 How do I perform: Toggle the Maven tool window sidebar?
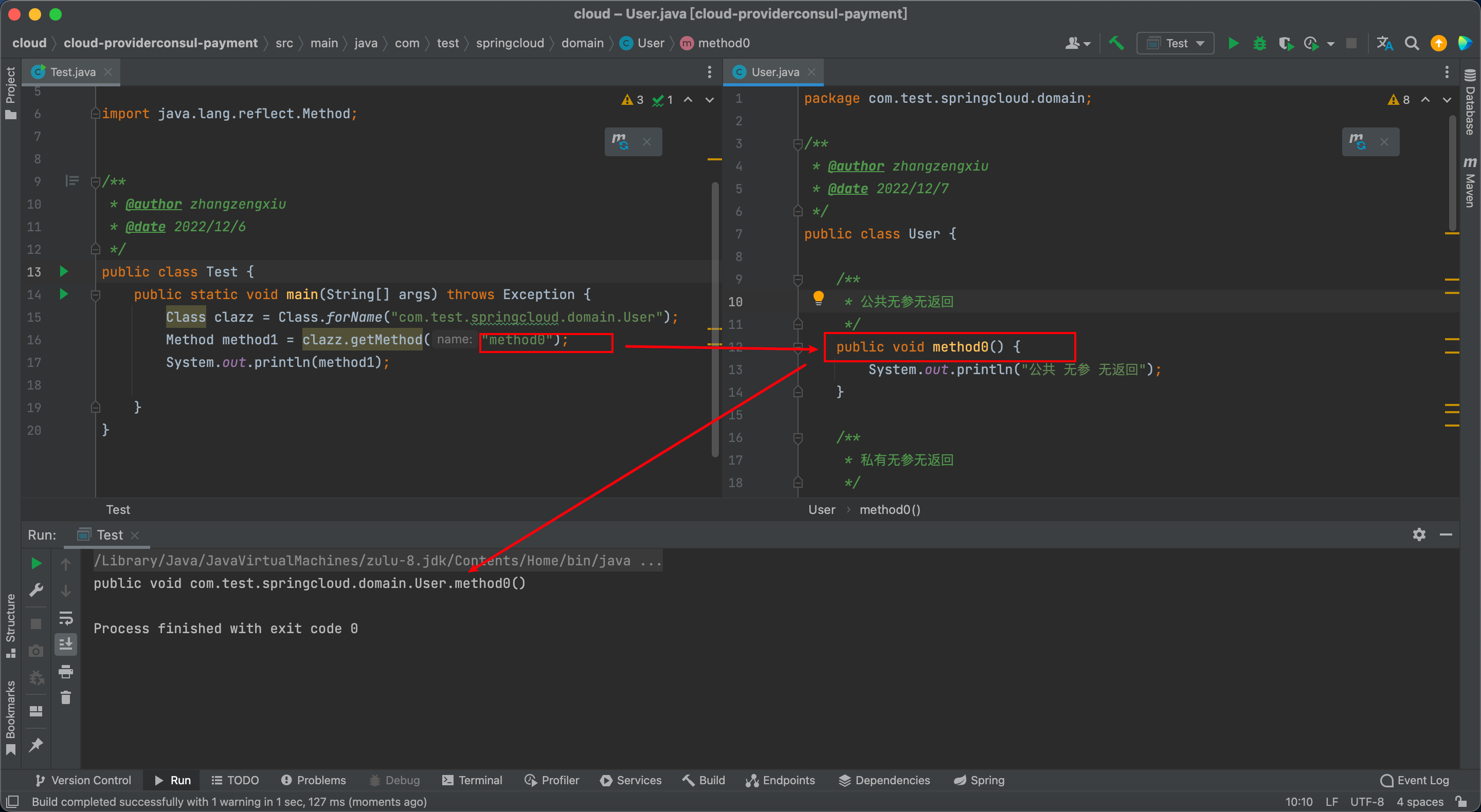click(1470, 182)
